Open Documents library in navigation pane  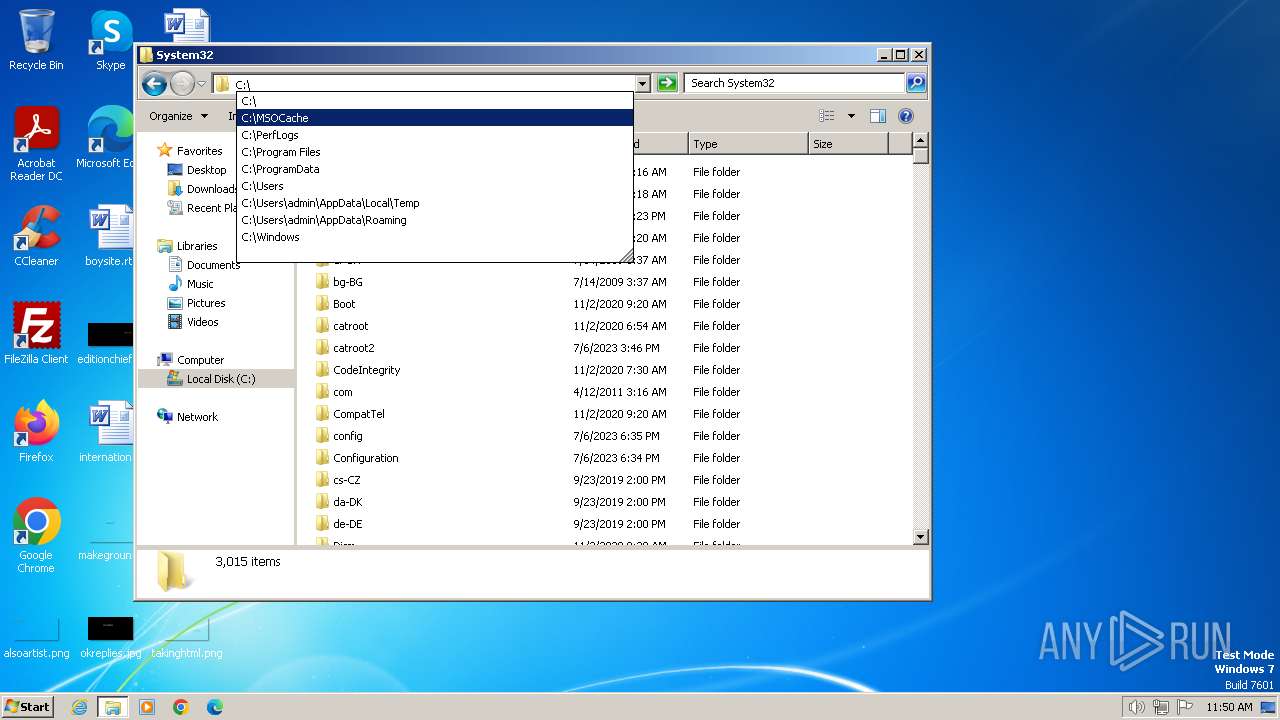(213, 265)
